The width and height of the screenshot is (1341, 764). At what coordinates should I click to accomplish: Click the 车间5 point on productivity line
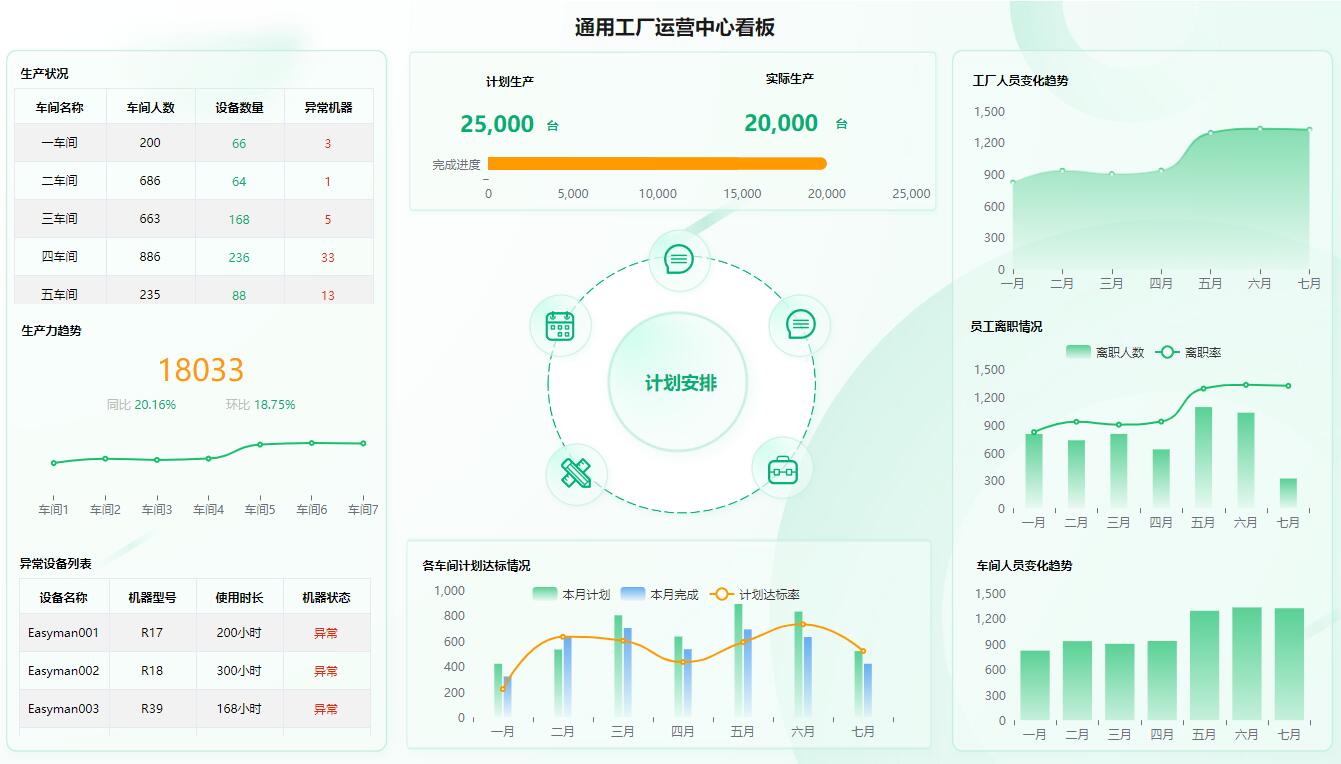click(260, 444)
